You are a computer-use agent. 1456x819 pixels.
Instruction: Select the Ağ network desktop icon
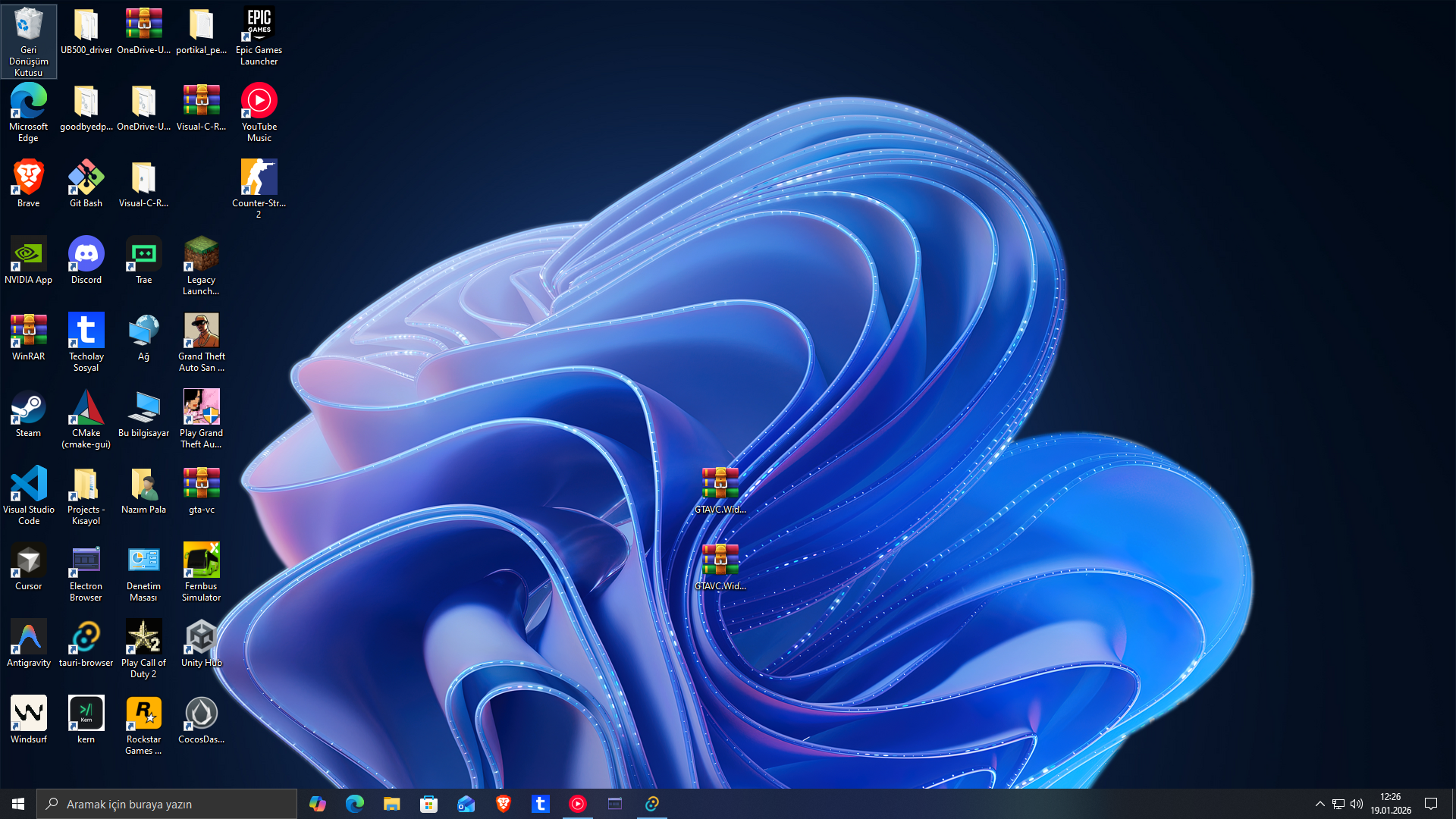143,337
